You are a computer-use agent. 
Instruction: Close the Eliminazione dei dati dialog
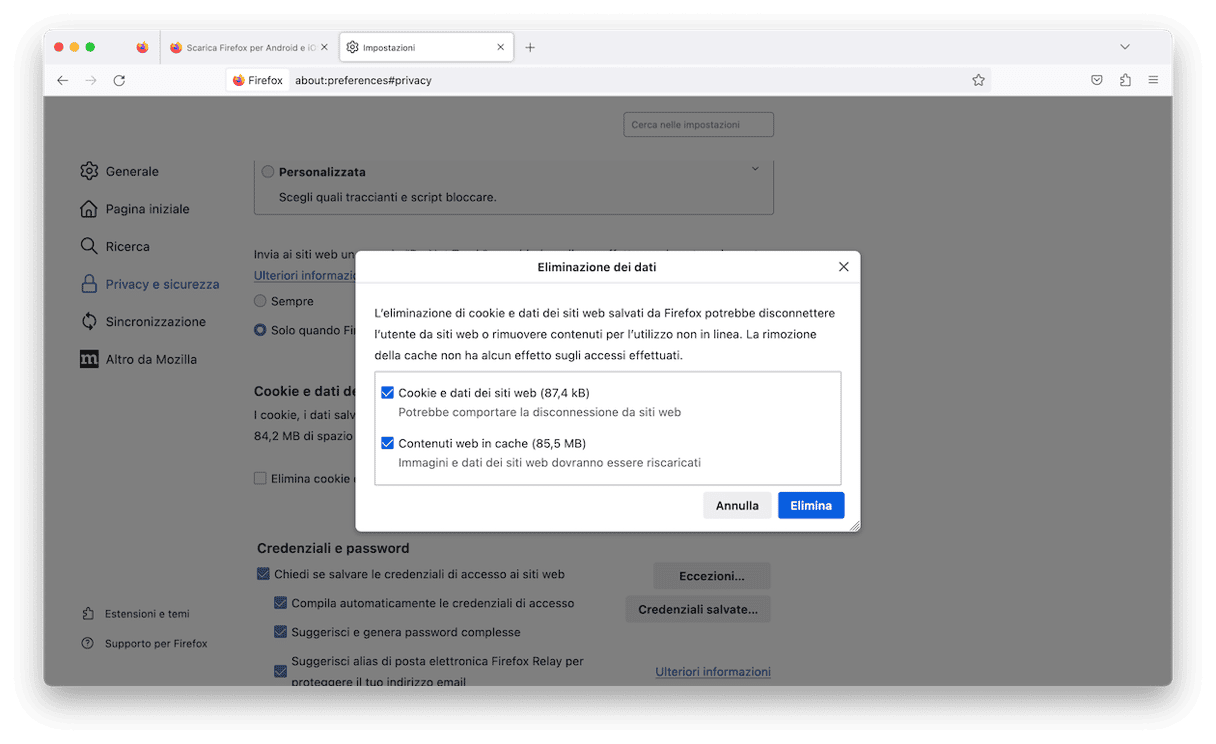[x=843, y=267]
